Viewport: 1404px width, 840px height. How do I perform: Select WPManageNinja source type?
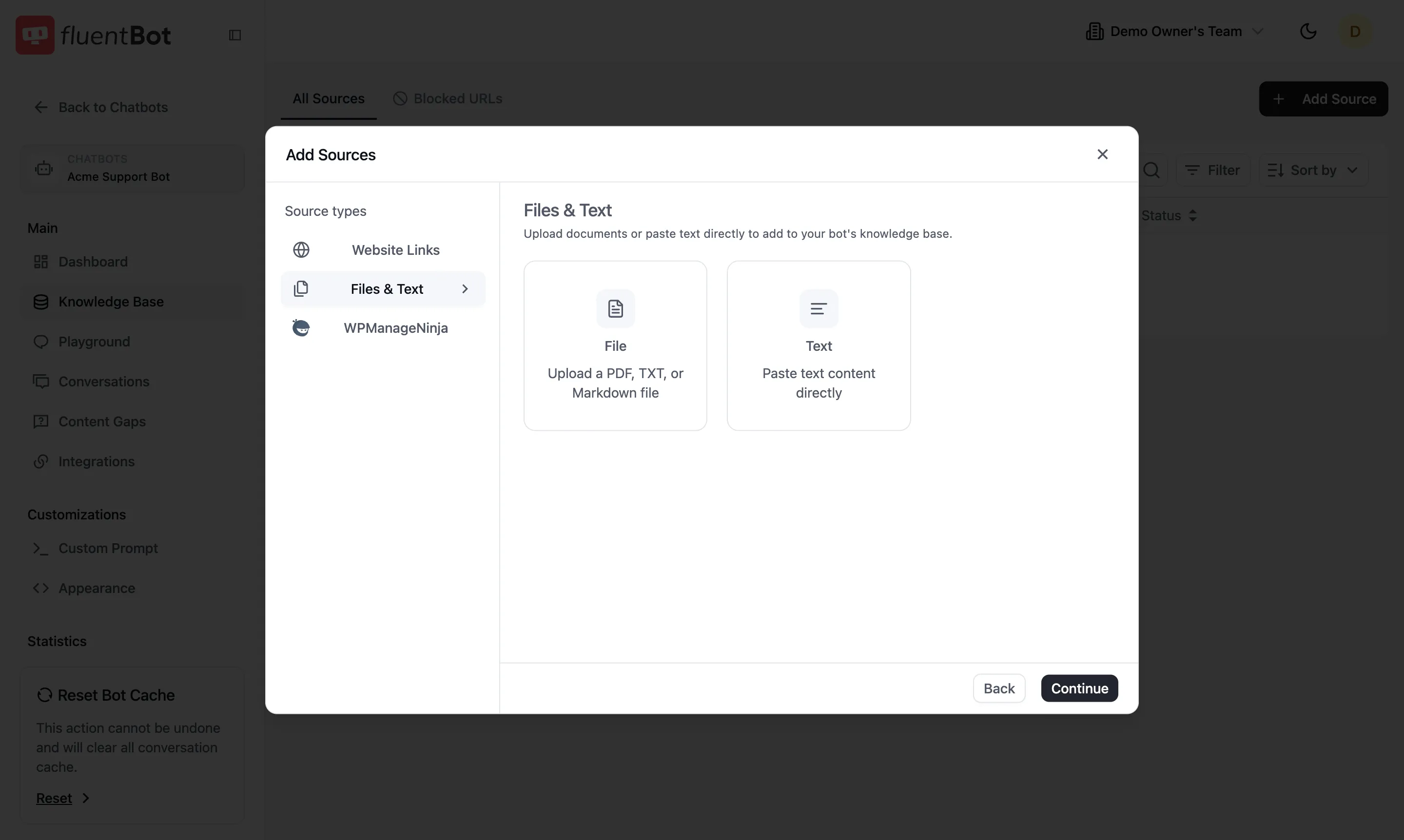[383, 328]
